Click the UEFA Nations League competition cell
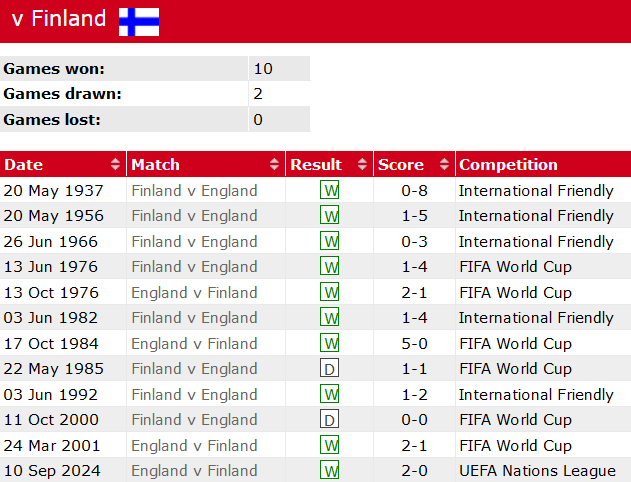 point(537,471)
